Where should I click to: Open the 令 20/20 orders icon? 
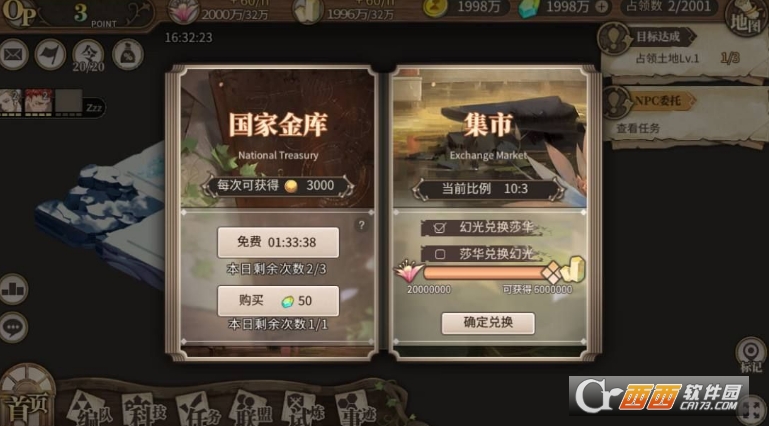point(89,55)
